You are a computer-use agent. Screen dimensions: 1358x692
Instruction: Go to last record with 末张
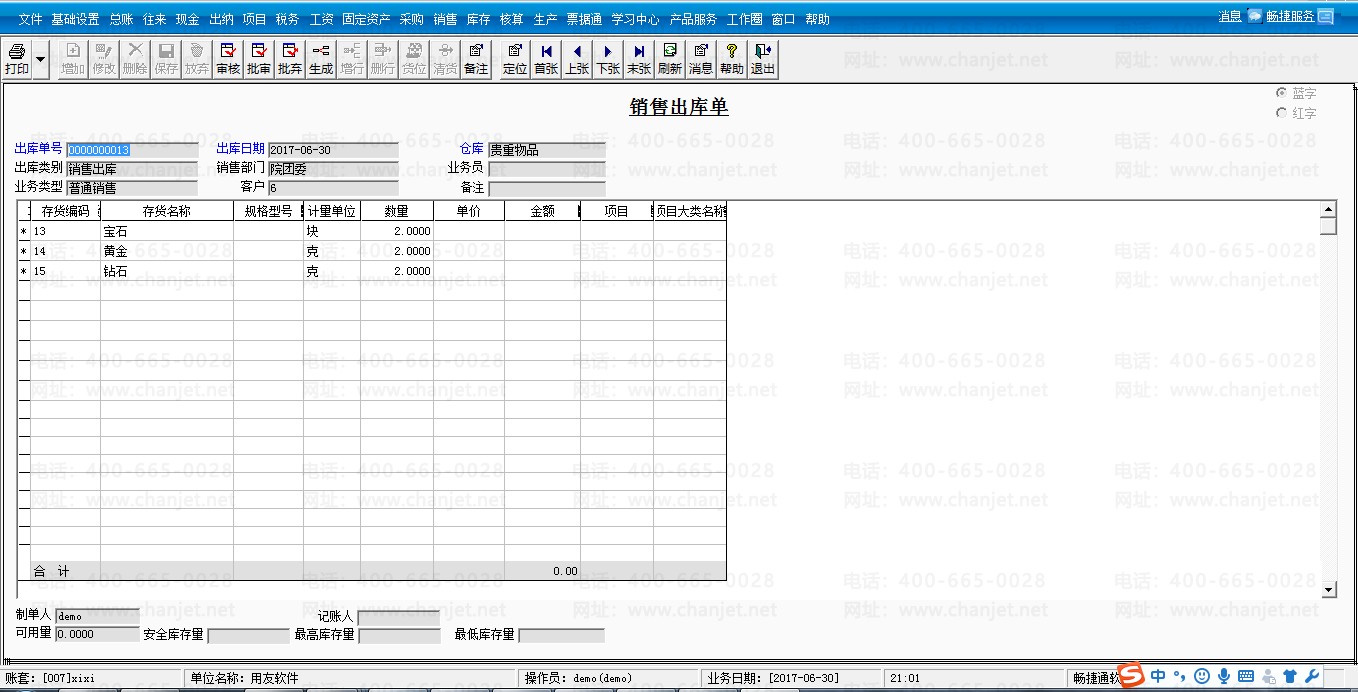(639, 59)
